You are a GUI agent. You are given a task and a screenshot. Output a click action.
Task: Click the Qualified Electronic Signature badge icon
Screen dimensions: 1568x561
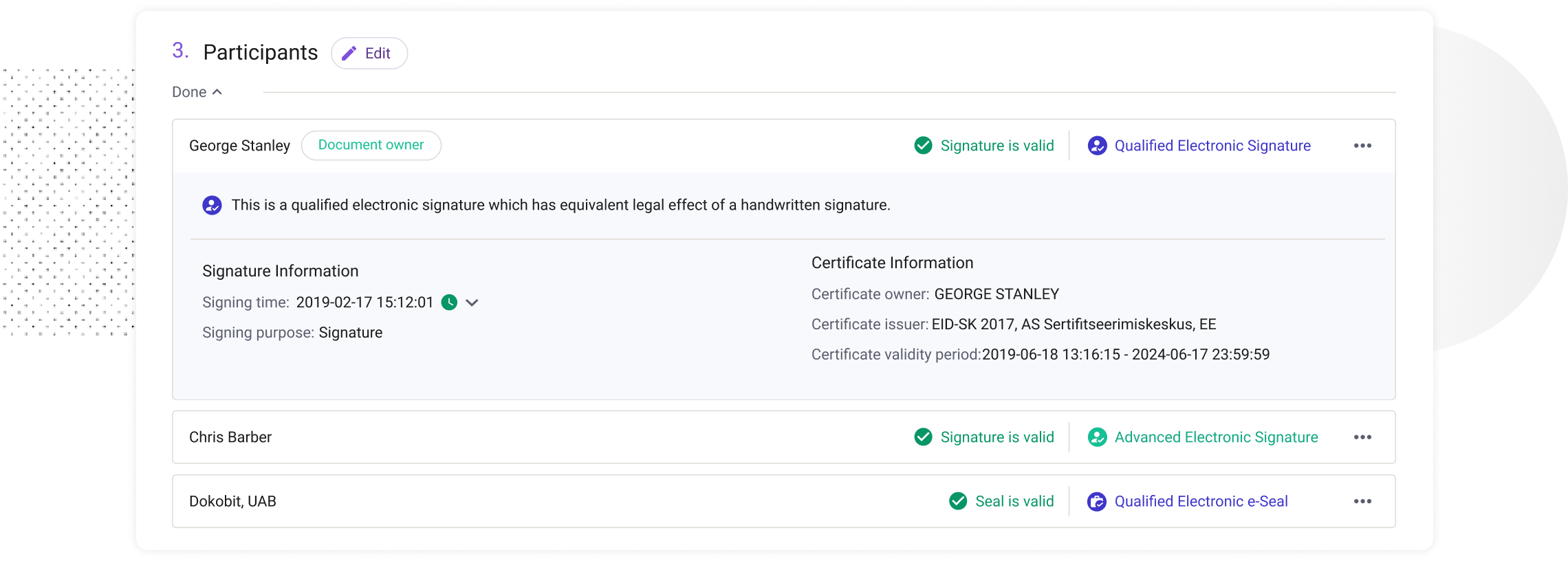click(1097, 146)
